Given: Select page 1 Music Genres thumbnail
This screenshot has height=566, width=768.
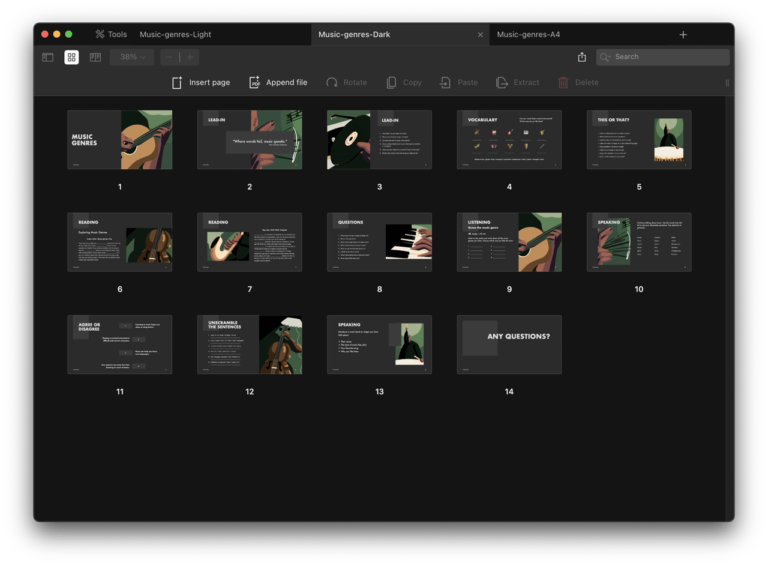Looking at the screenshot, I should 119,140.
